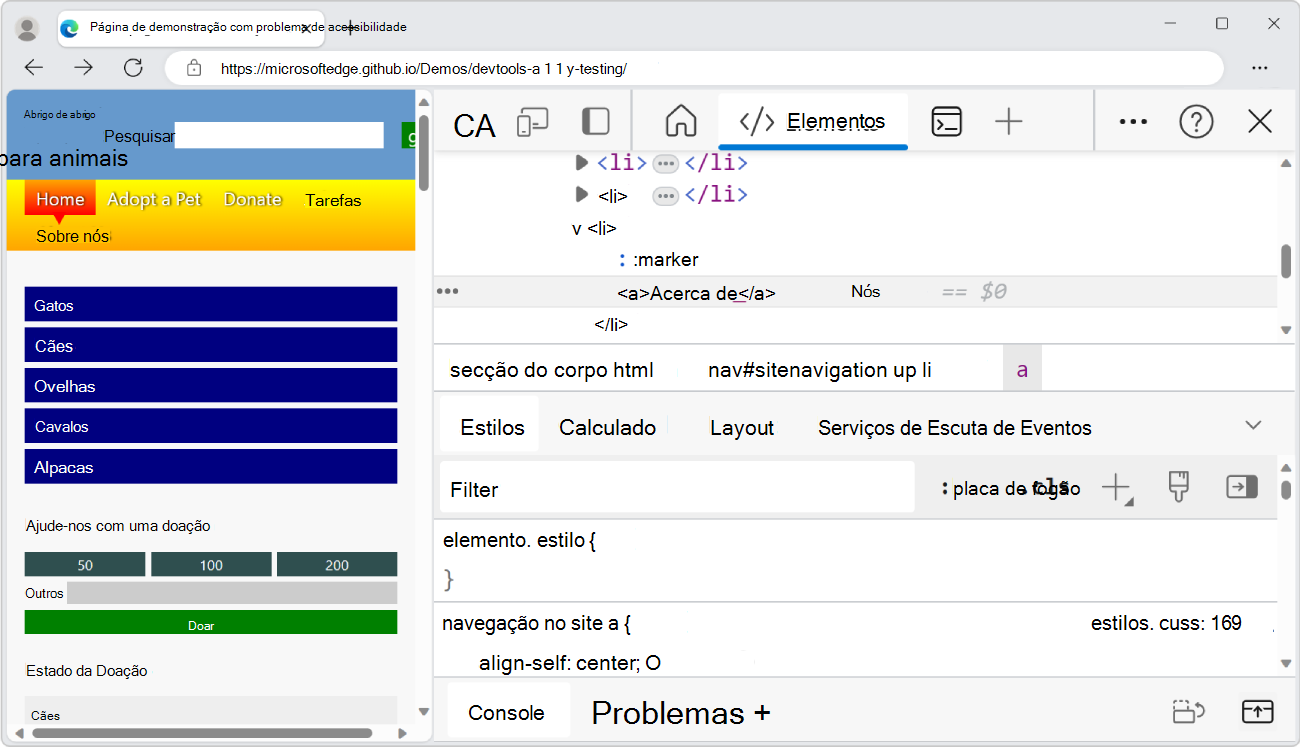Viewport: 1300px width, 747px height.
Task: Open the hidden panels chevron dropdown
Action: tap(1253, 424)
